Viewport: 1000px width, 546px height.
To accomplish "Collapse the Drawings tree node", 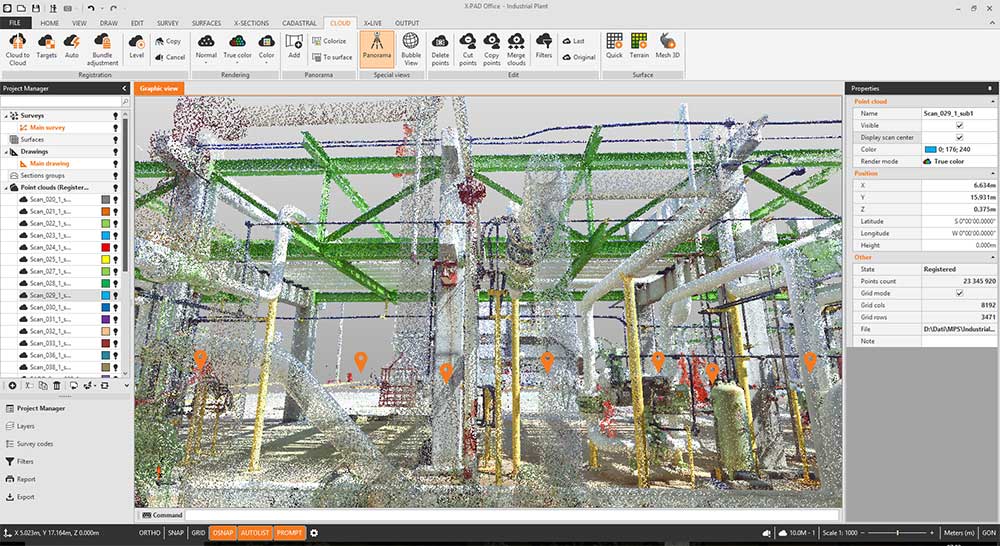I will point(6,152).
